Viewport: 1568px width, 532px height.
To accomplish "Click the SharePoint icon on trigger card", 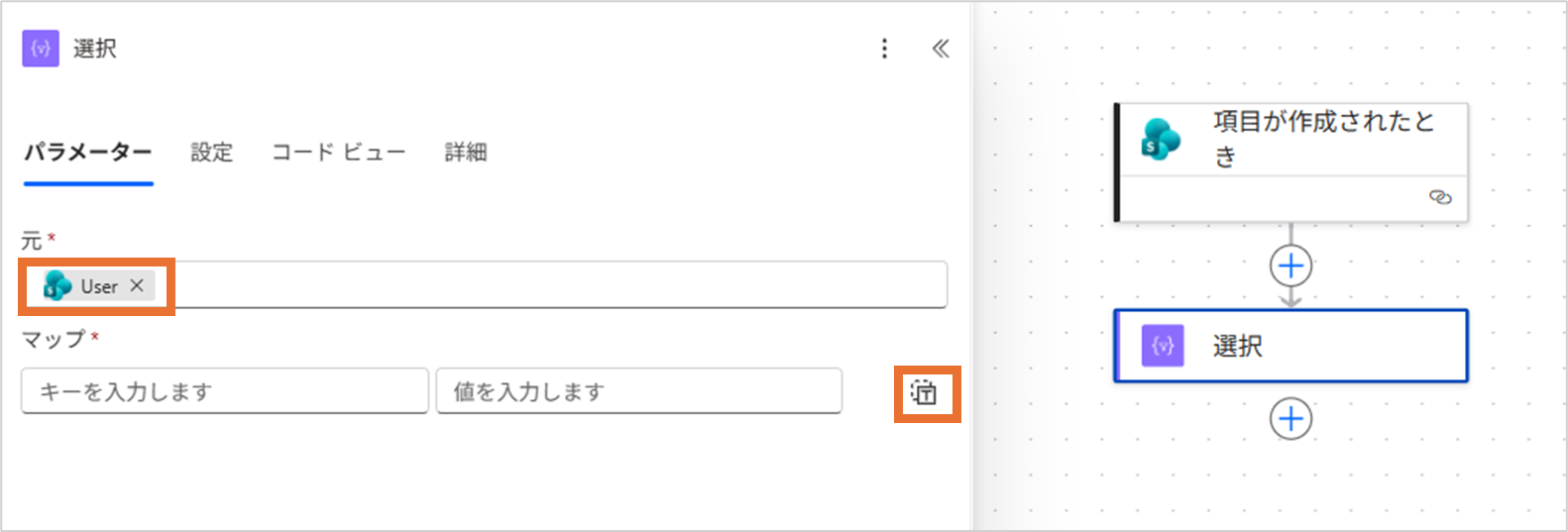I will (x=1161, y=140).
